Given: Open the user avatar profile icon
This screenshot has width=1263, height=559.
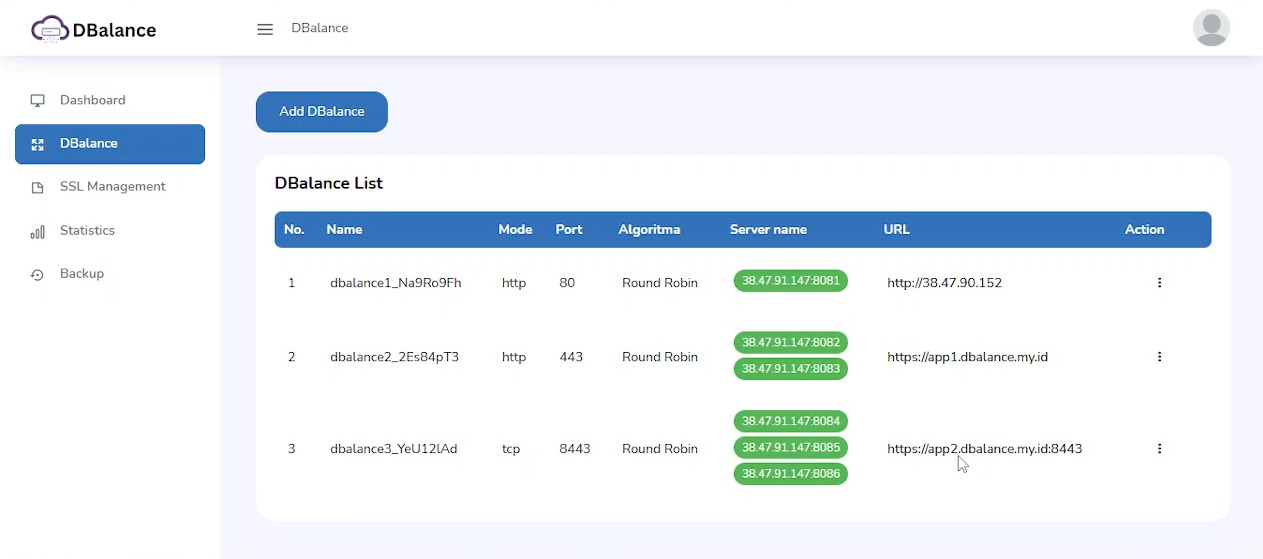Looking at the screenshot, I should 1211,28.
